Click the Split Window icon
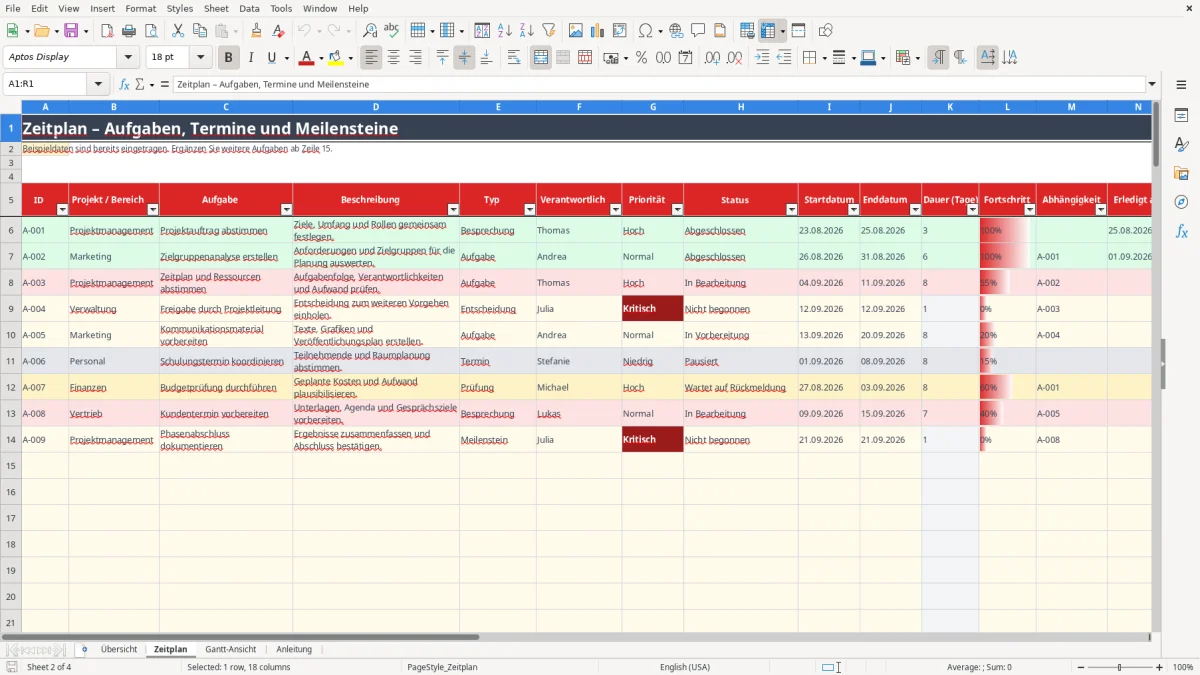The width and height of the screenshot is (1200, 675). point(798,31)
